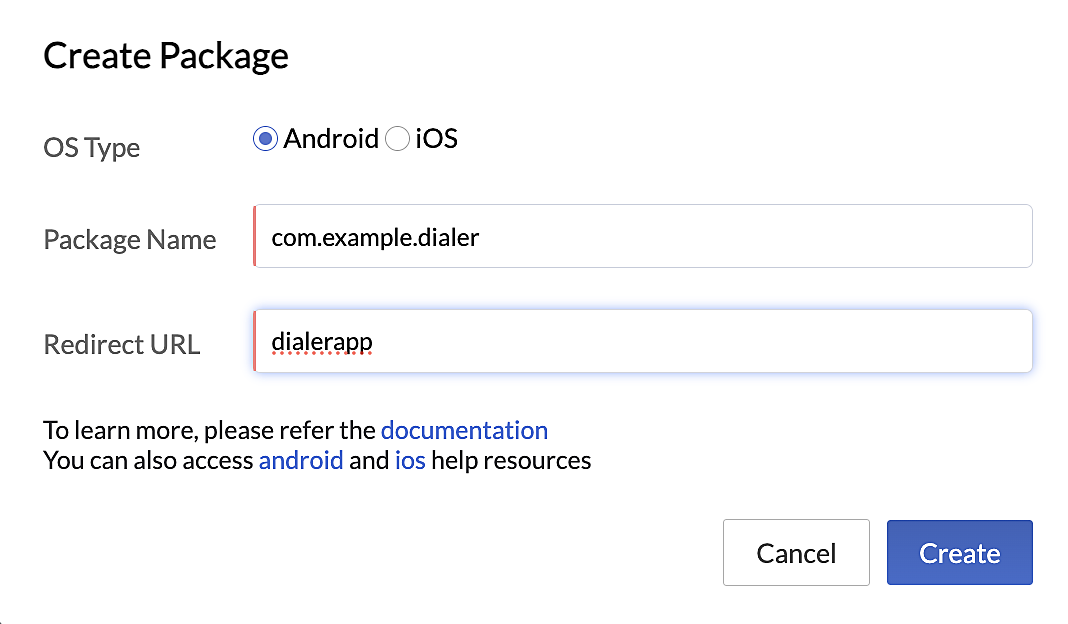Open the ios help resources link
The width and height of the screenshot is (1068, 624).
(410, 461)
